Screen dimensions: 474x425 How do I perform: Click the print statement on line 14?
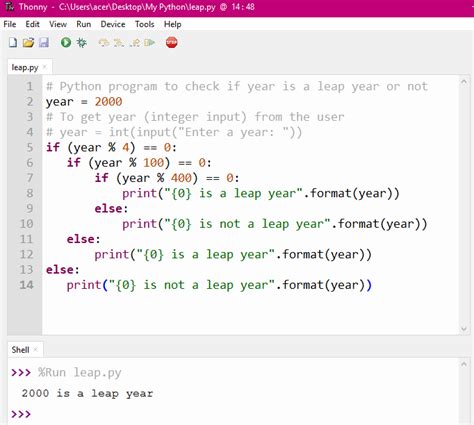219,285
